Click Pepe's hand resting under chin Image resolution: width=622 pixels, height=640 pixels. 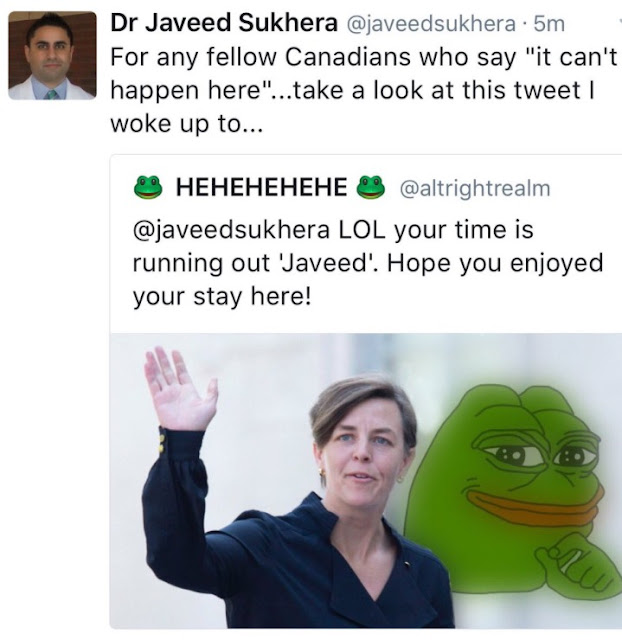[575, 565]
